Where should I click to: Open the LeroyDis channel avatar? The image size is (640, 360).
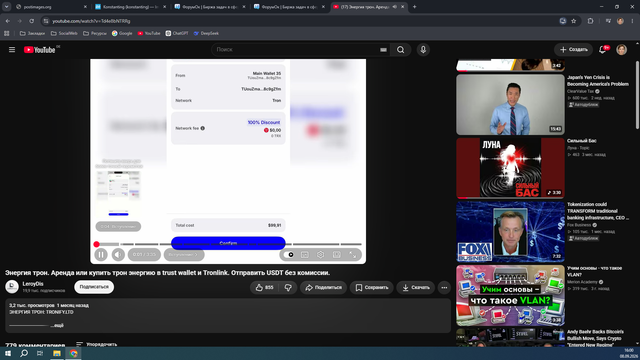tap(12, 287)
